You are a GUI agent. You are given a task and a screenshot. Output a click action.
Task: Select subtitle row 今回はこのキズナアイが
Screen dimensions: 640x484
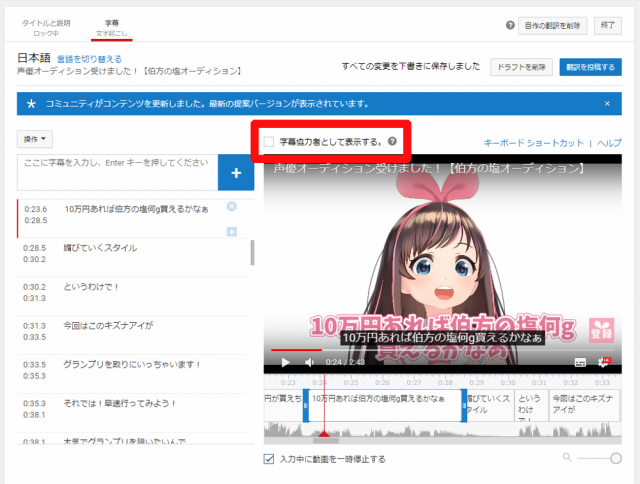[x=132, y=335]
